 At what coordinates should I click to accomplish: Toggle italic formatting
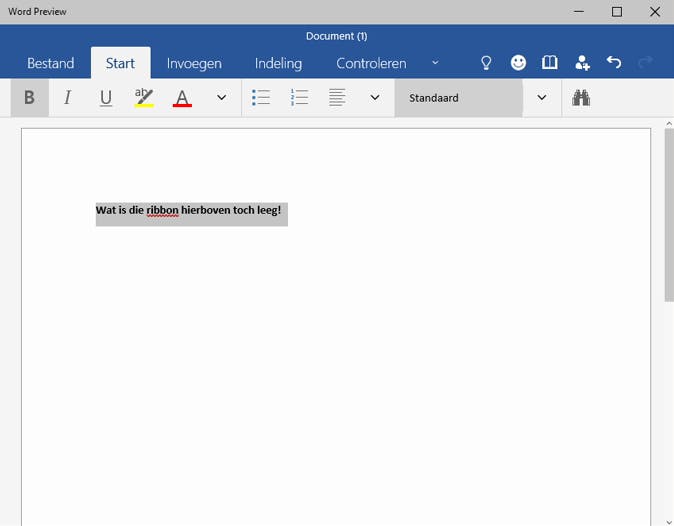tap(67, 98)
